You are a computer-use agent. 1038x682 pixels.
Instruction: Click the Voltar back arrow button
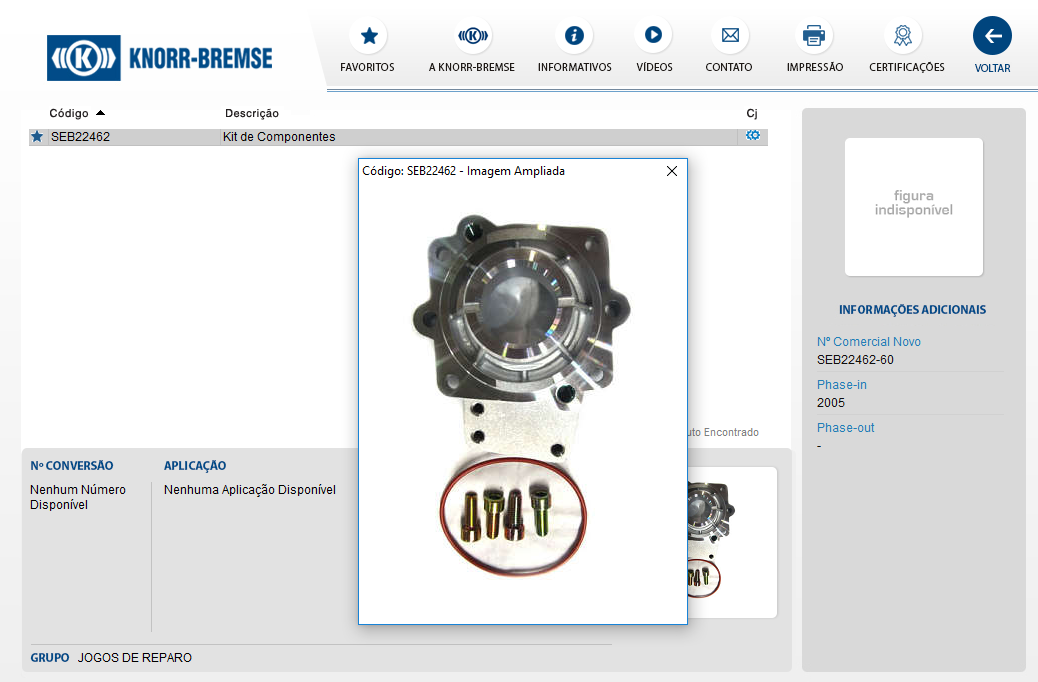click(992, 36)
